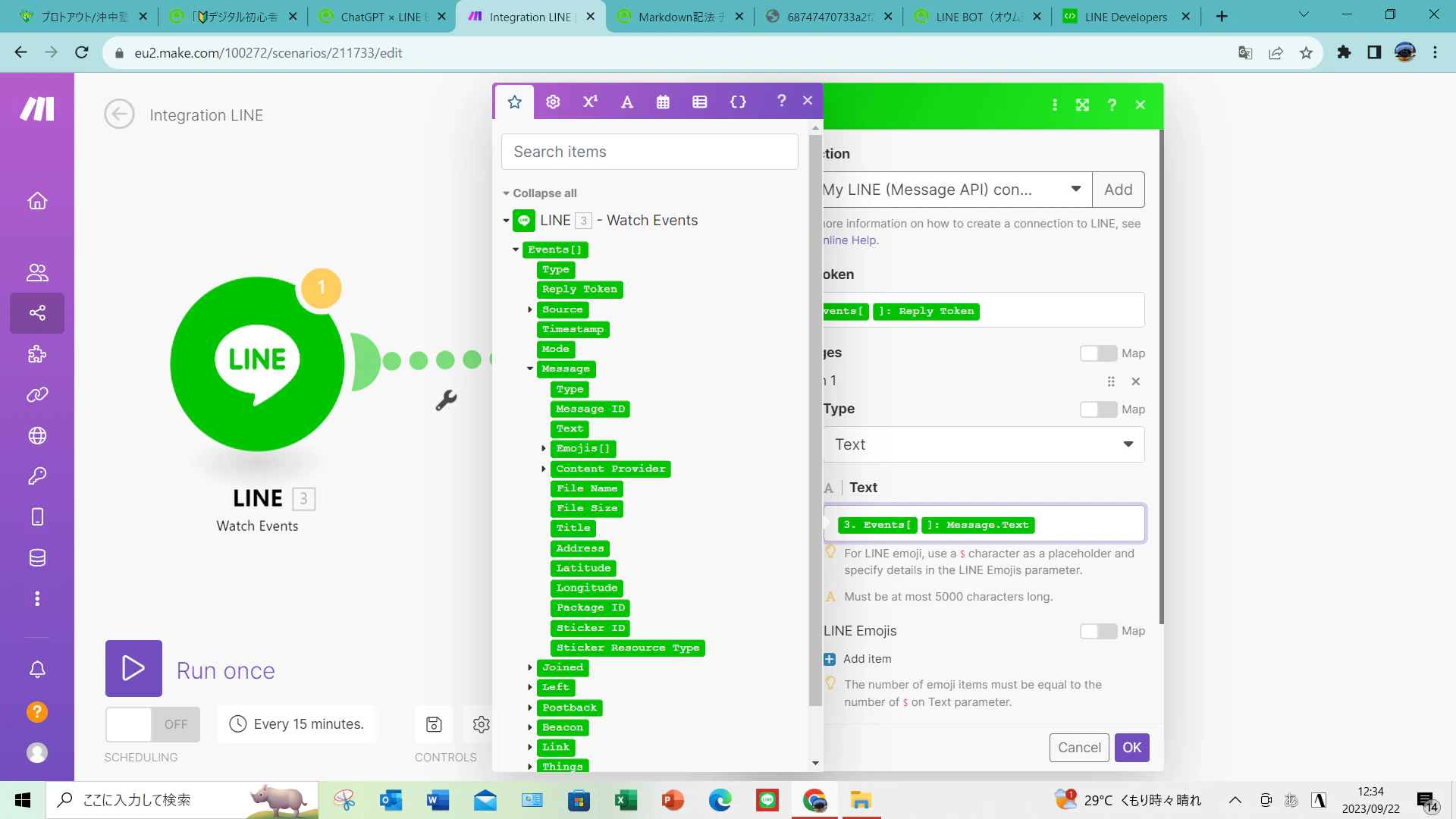
Task: Open the custom variables braces tab
Action: pos(738,102)
